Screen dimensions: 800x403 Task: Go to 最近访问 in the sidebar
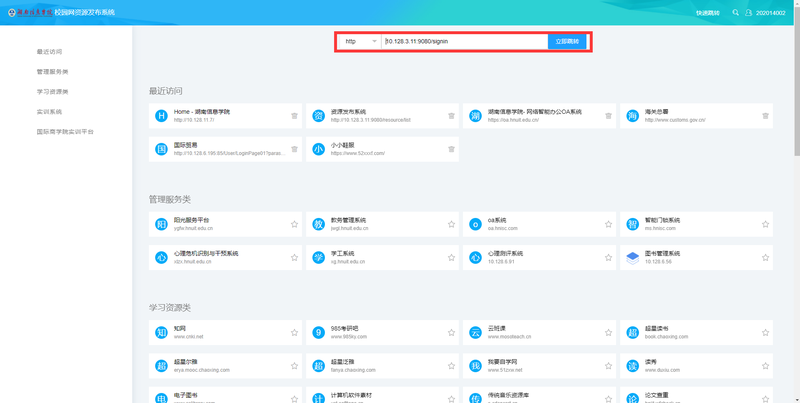tap(49, 52)
